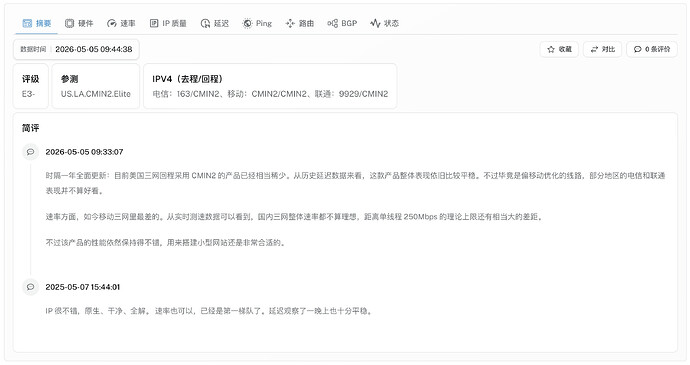Click the star icon on 收藏
Viewport: 690px width, 365px height.
pos(551,49)
